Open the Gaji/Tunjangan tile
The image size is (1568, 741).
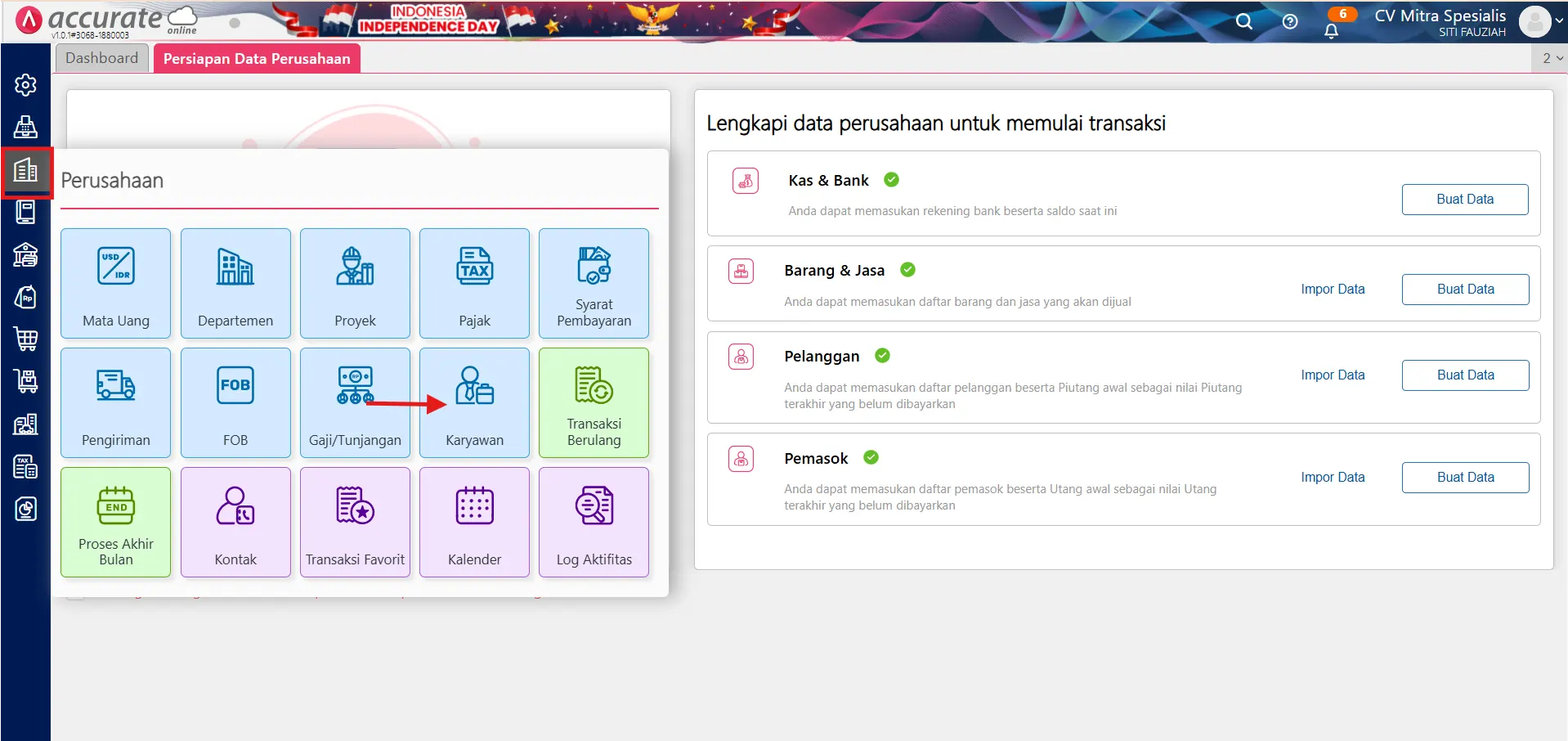coord(355,402)
